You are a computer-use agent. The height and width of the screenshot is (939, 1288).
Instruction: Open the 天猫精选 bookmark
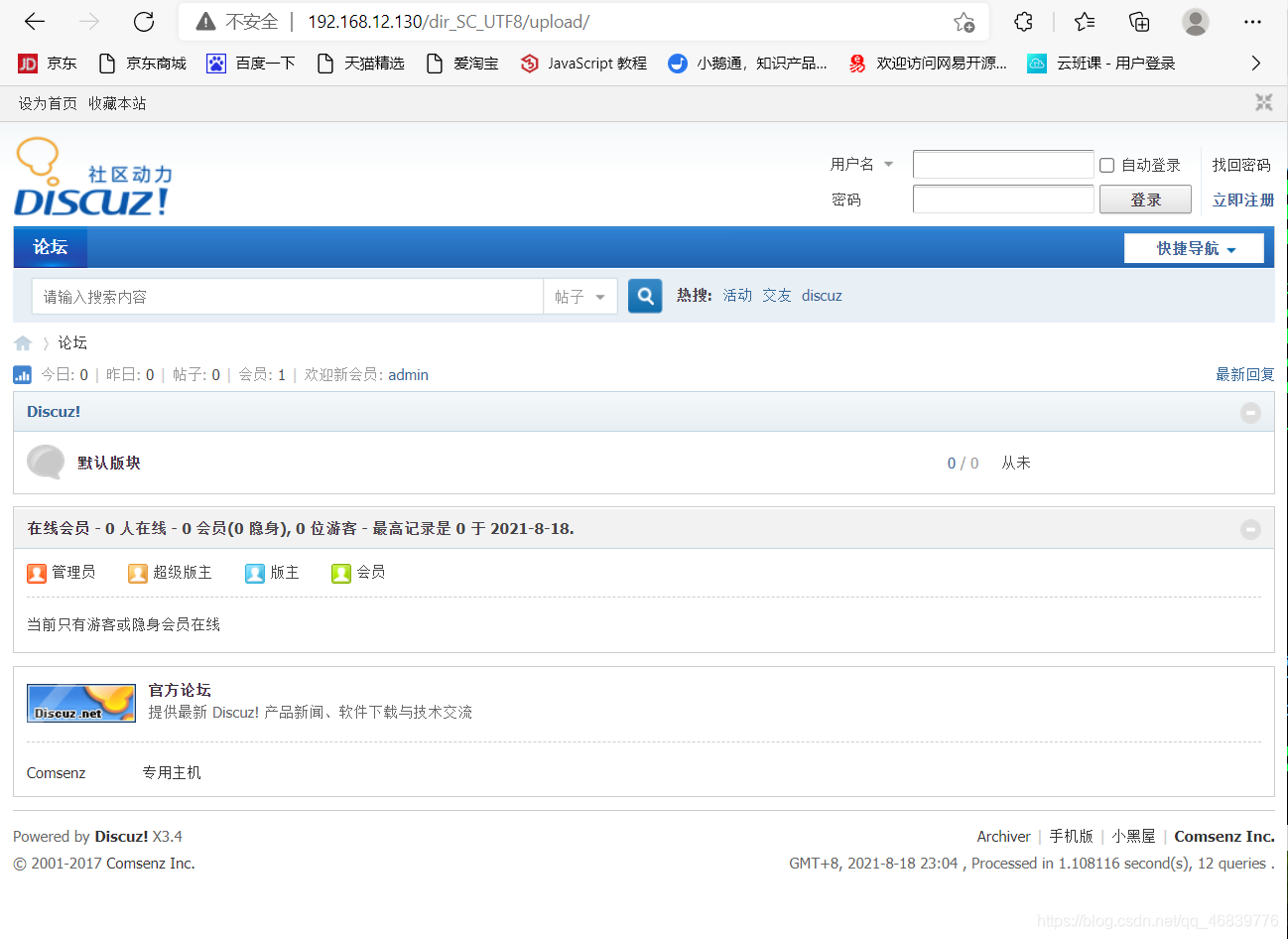360,64
